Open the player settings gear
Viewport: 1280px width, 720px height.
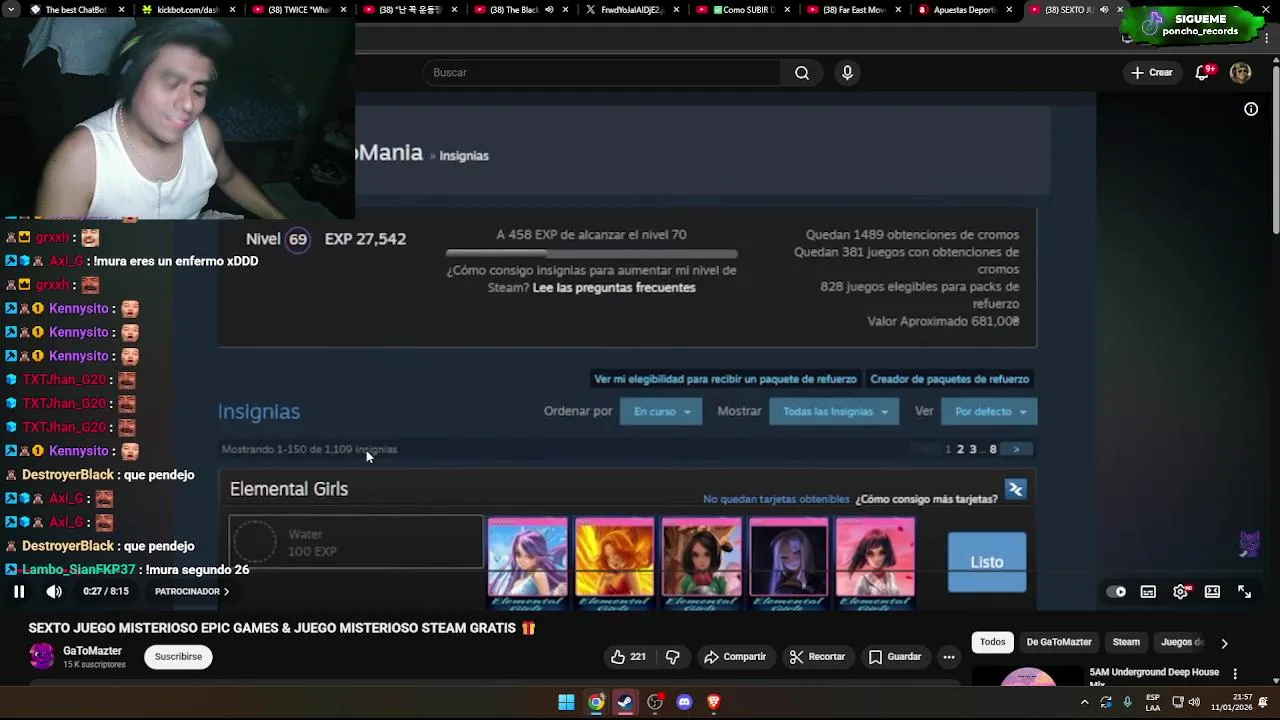(1181, 592)
